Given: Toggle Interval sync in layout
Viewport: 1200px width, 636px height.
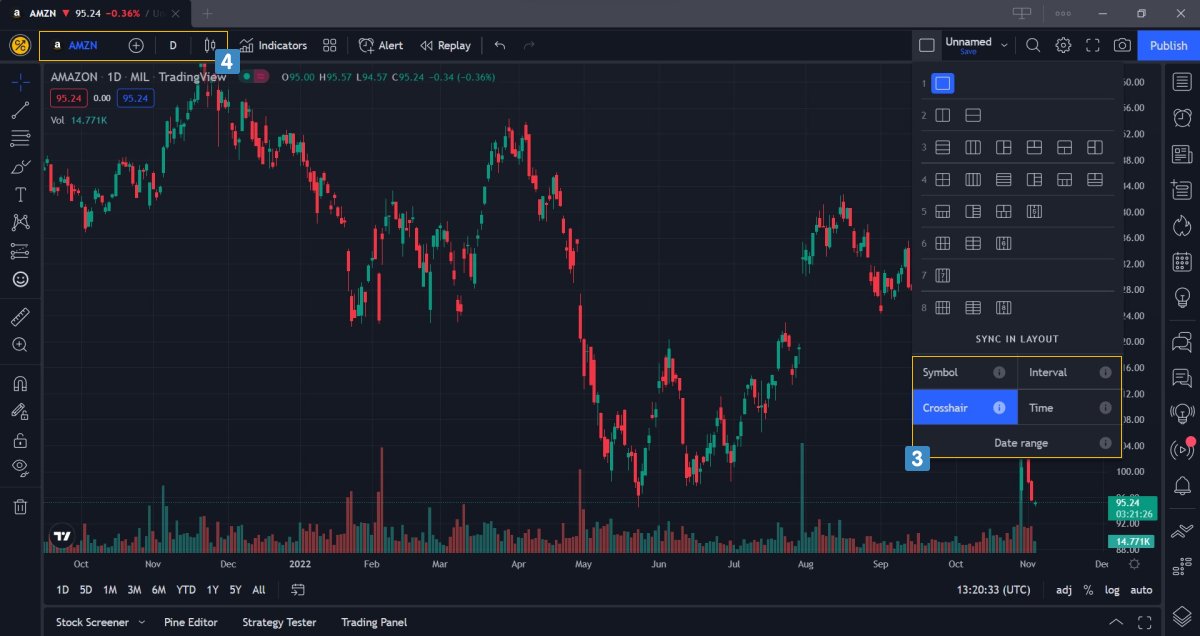Looking at the screenshot, I should click(1069, 372).
